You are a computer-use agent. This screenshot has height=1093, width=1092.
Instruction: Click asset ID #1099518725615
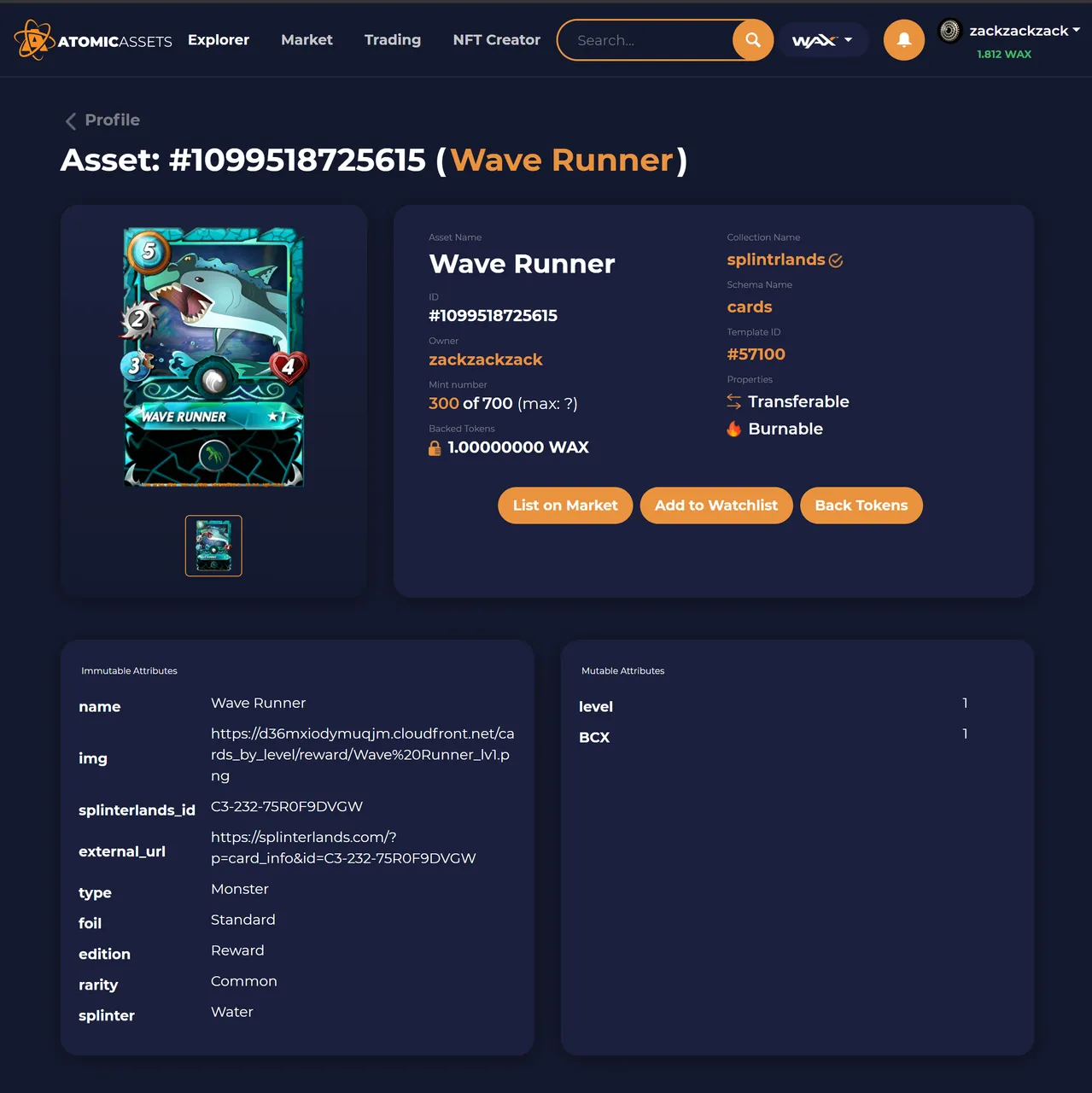(x=493, y=316)
